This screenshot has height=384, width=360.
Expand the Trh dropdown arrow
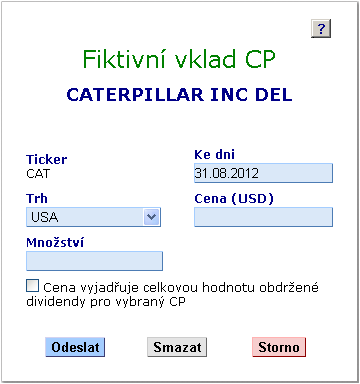click(152, 217)
